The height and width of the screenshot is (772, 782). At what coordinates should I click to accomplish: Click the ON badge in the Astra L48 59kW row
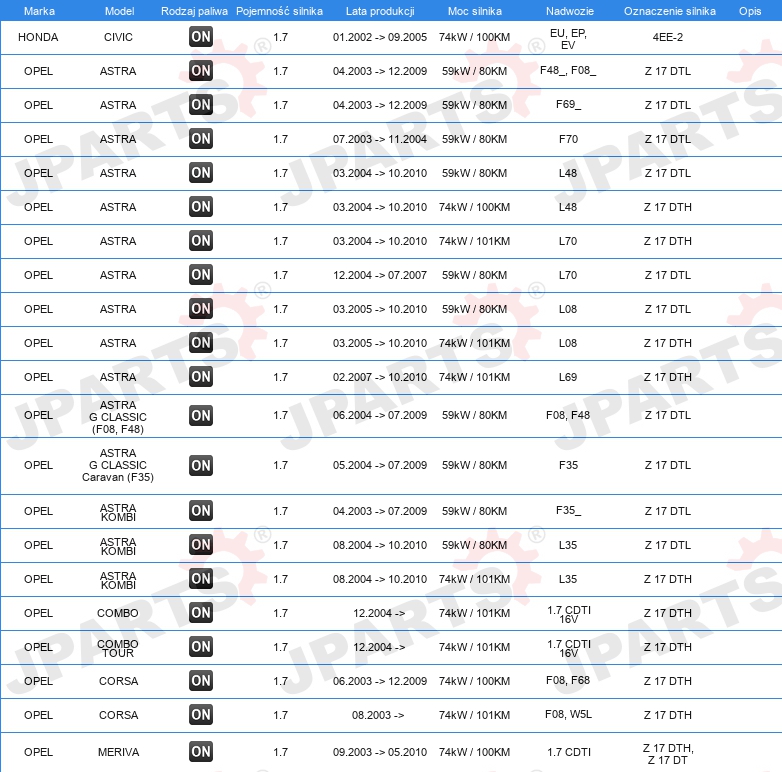201,173
